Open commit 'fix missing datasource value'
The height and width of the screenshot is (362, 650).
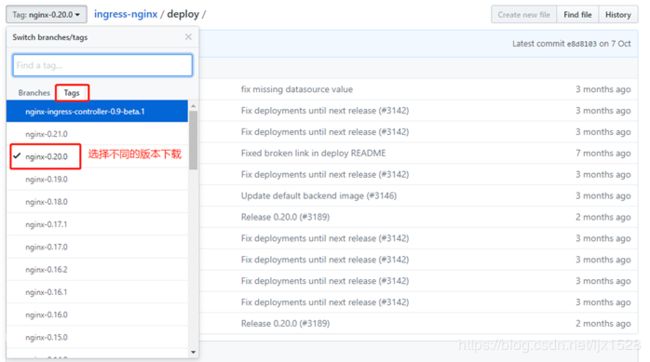coord(297,89)
